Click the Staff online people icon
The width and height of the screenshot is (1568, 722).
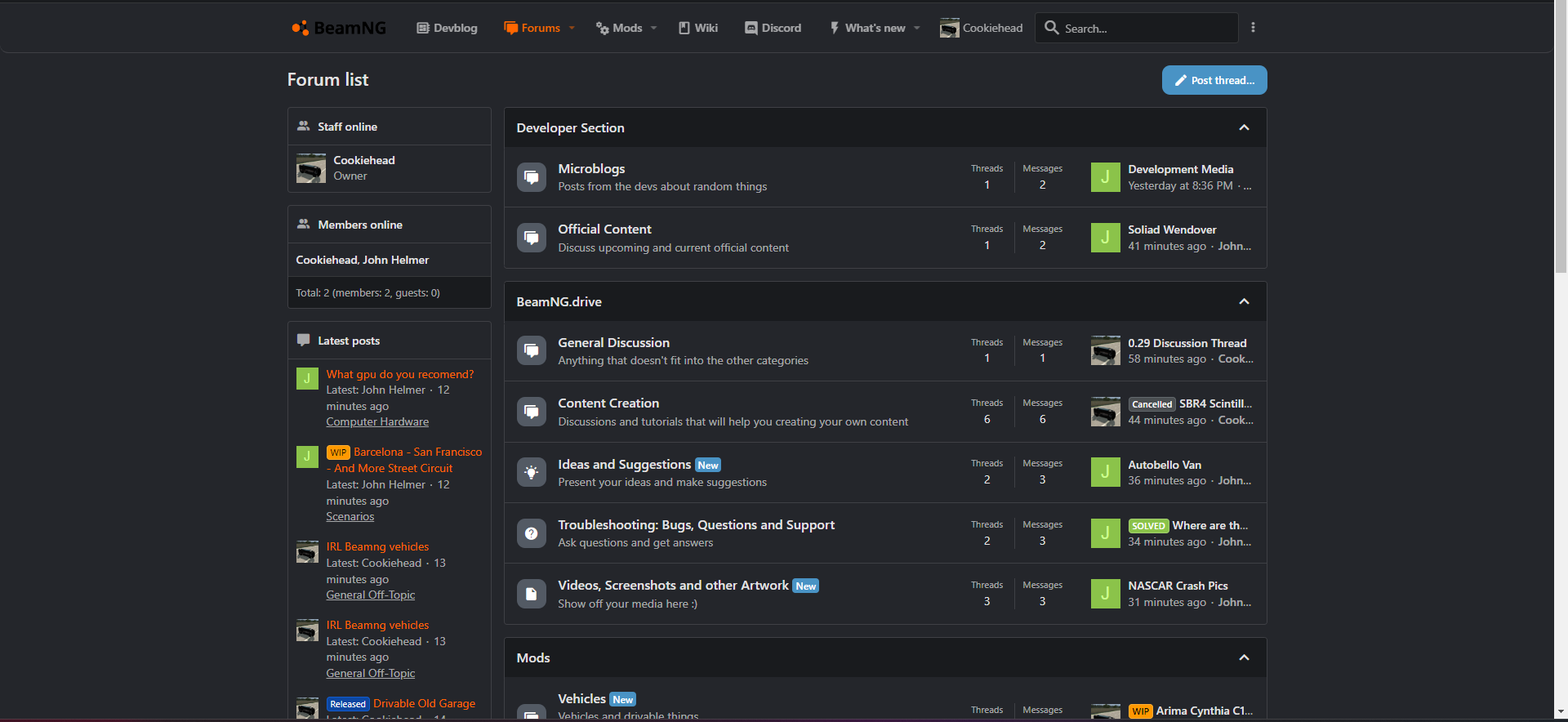[303, 127]
